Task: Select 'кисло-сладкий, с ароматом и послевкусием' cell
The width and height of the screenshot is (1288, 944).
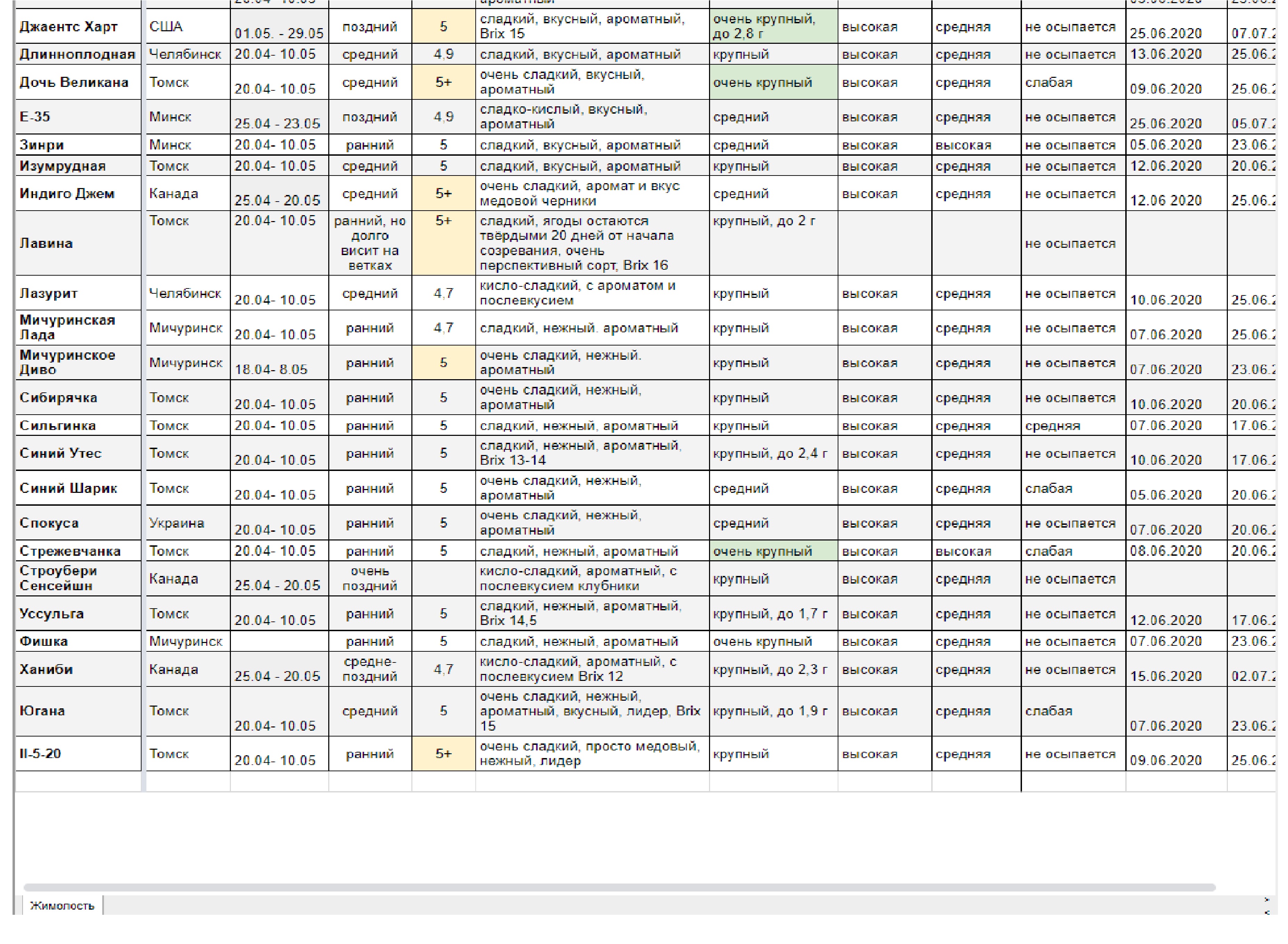Action: click(x=592, y=293)
